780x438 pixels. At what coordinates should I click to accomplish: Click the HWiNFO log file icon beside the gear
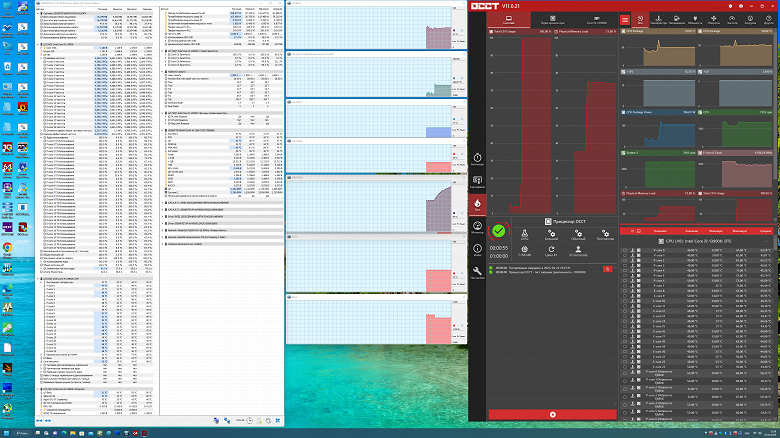tap(259, 421)
